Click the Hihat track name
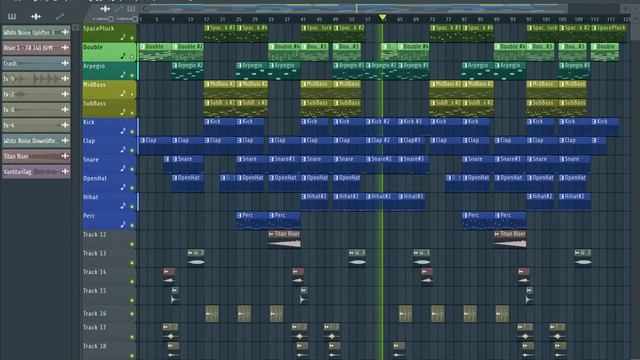640x360 pixels. point(91,197)
